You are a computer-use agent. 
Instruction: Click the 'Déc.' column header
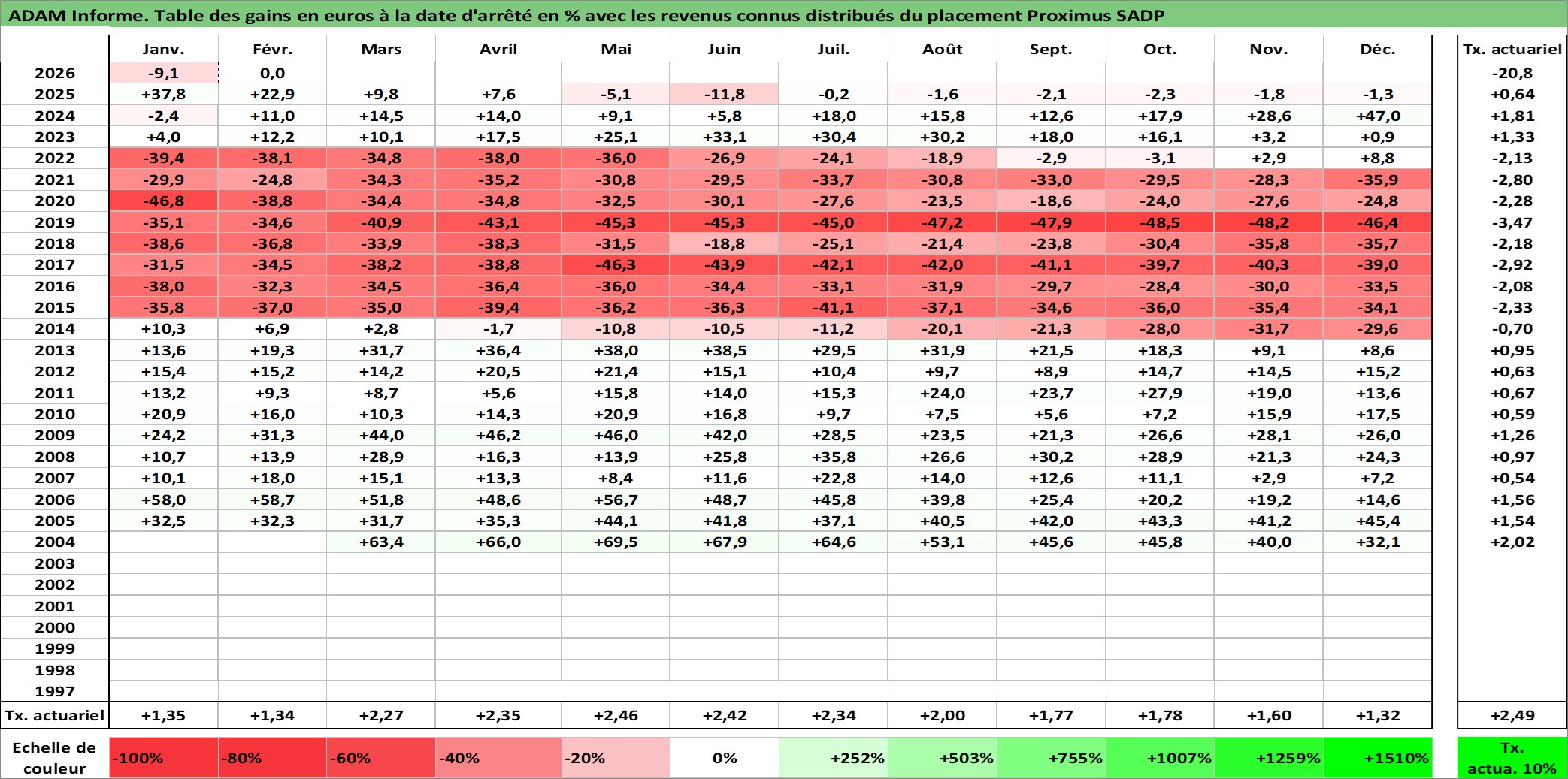tap(1378, 49)
